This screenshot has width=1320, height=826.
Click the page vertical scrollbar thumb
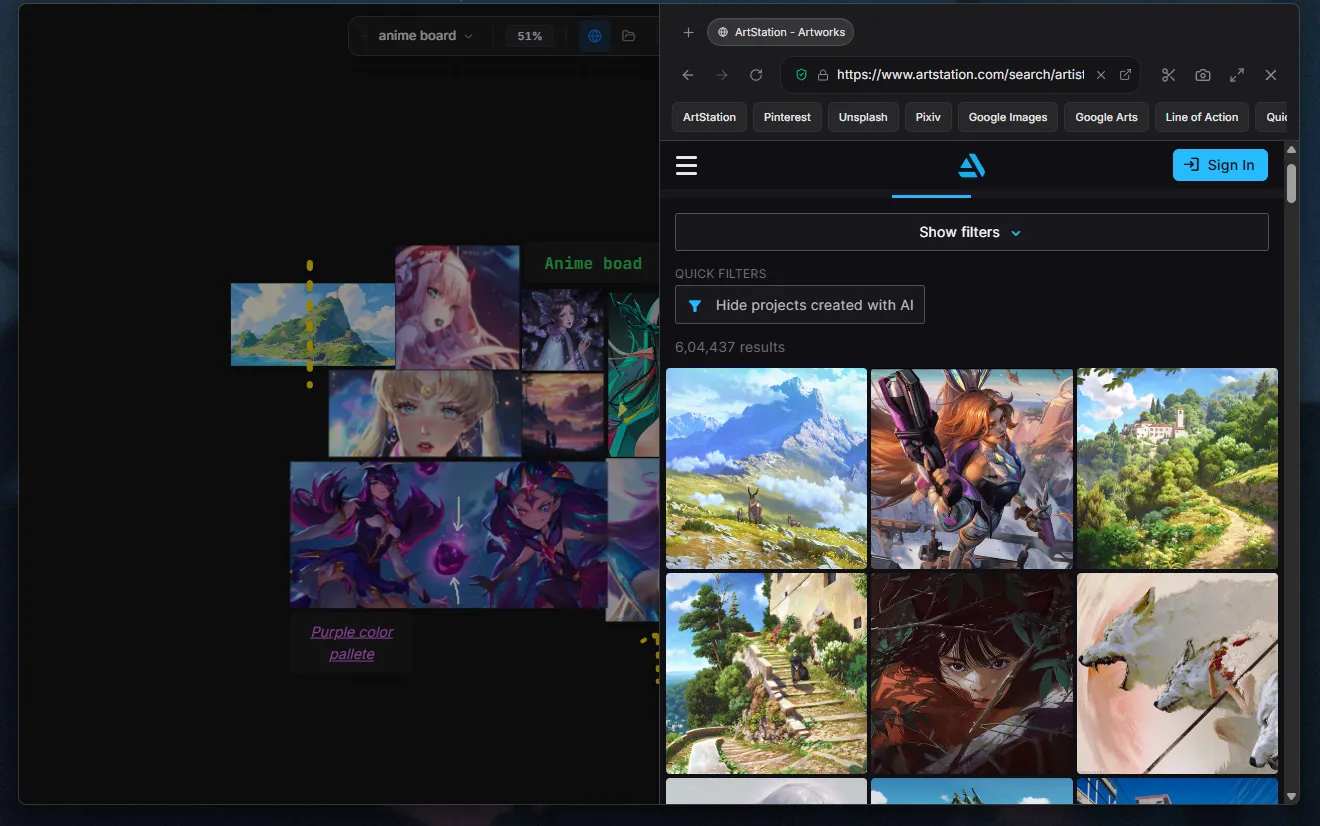(1291, 183)
